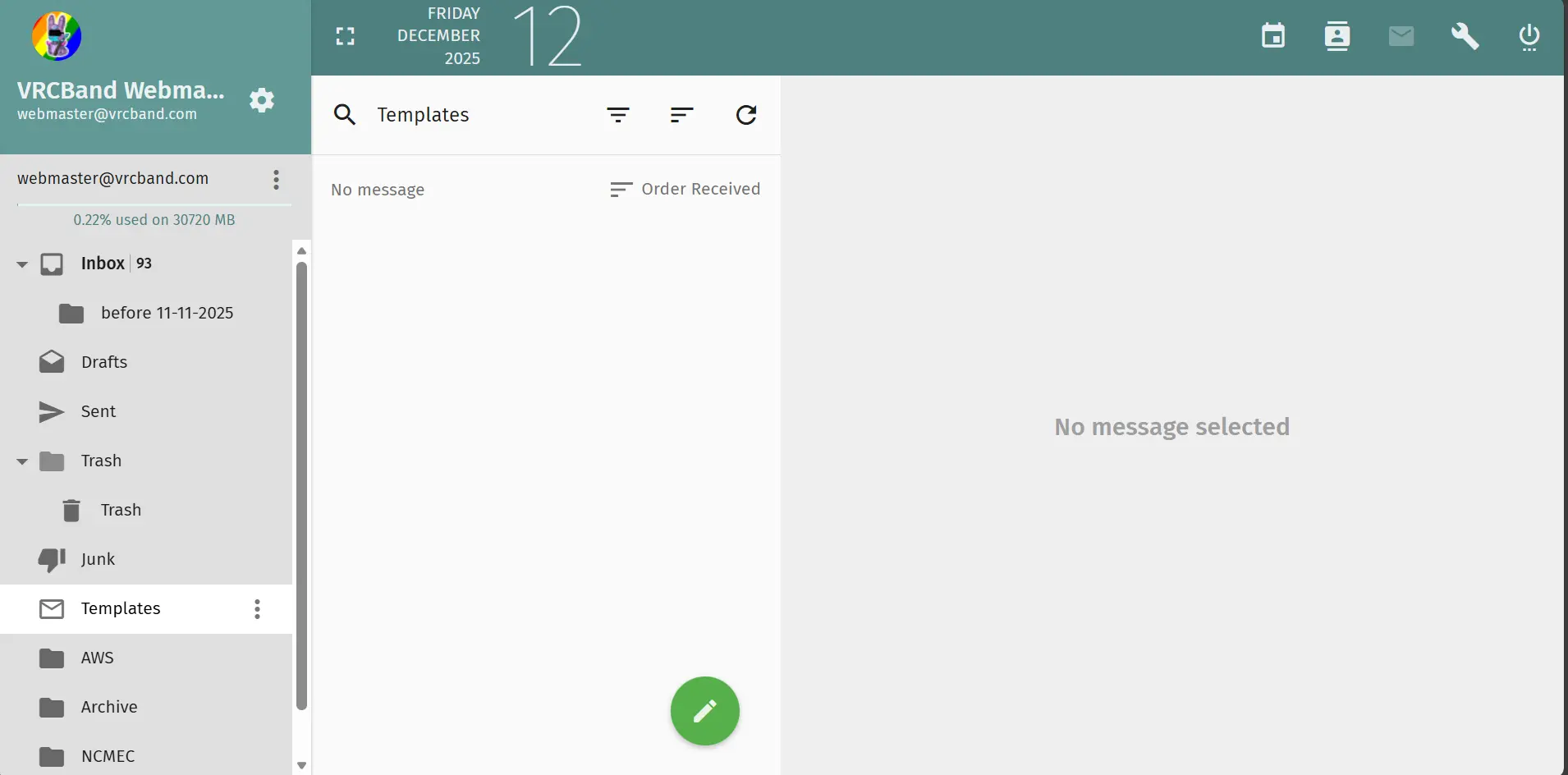Open the administration wrench icon
The image size is (1568, 775).
tap(1465, 36)
